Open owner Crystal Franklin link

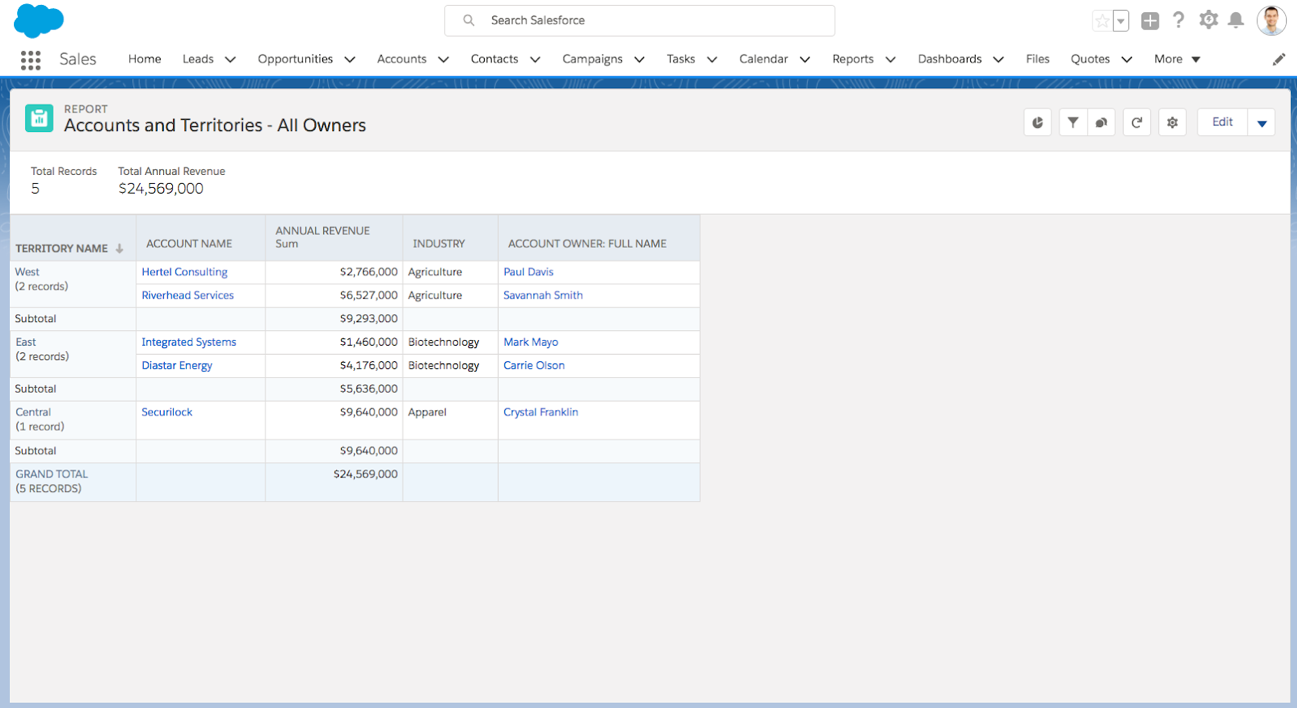pos(541,412)
